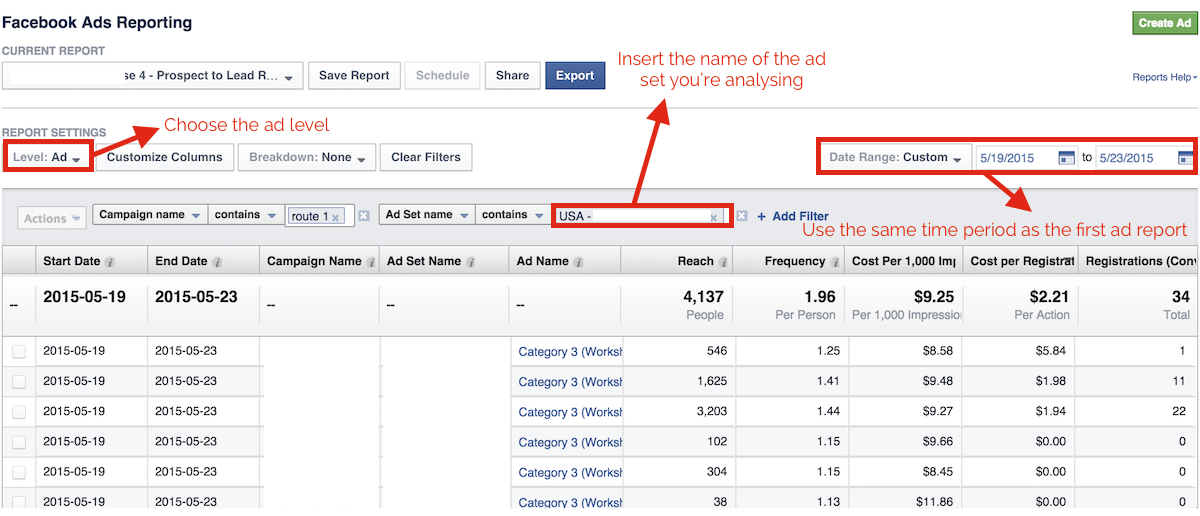Image resolution: width=1200 pixels, height=516 pixels.
Task: Click the registrations count 22
Action: pyautogui.click(x=1179, y=412)
